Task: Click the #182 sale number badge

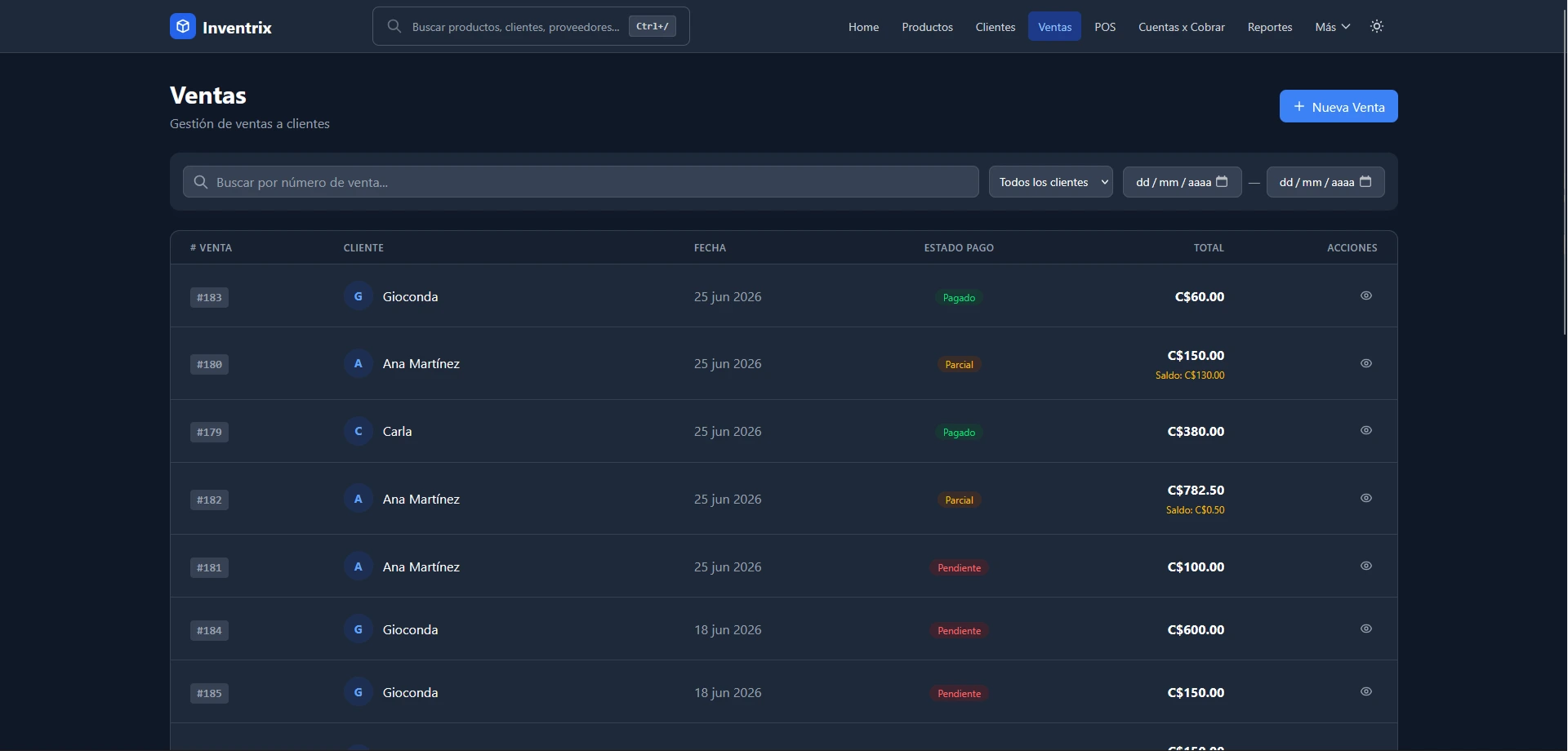Action: pyautogui.click(x=209, y=500)
